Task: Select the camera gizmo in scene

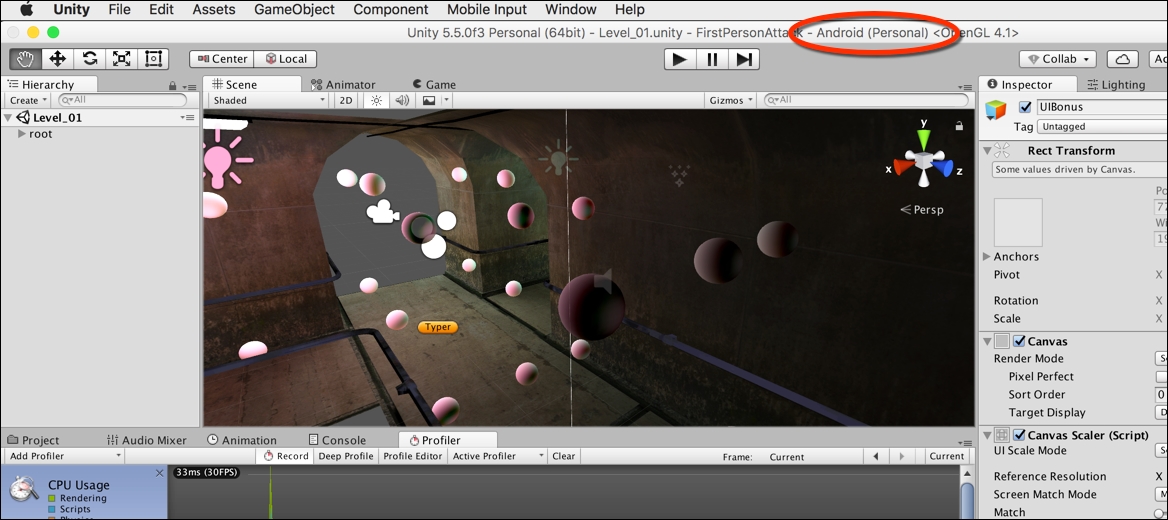Action: pos(381,212)
